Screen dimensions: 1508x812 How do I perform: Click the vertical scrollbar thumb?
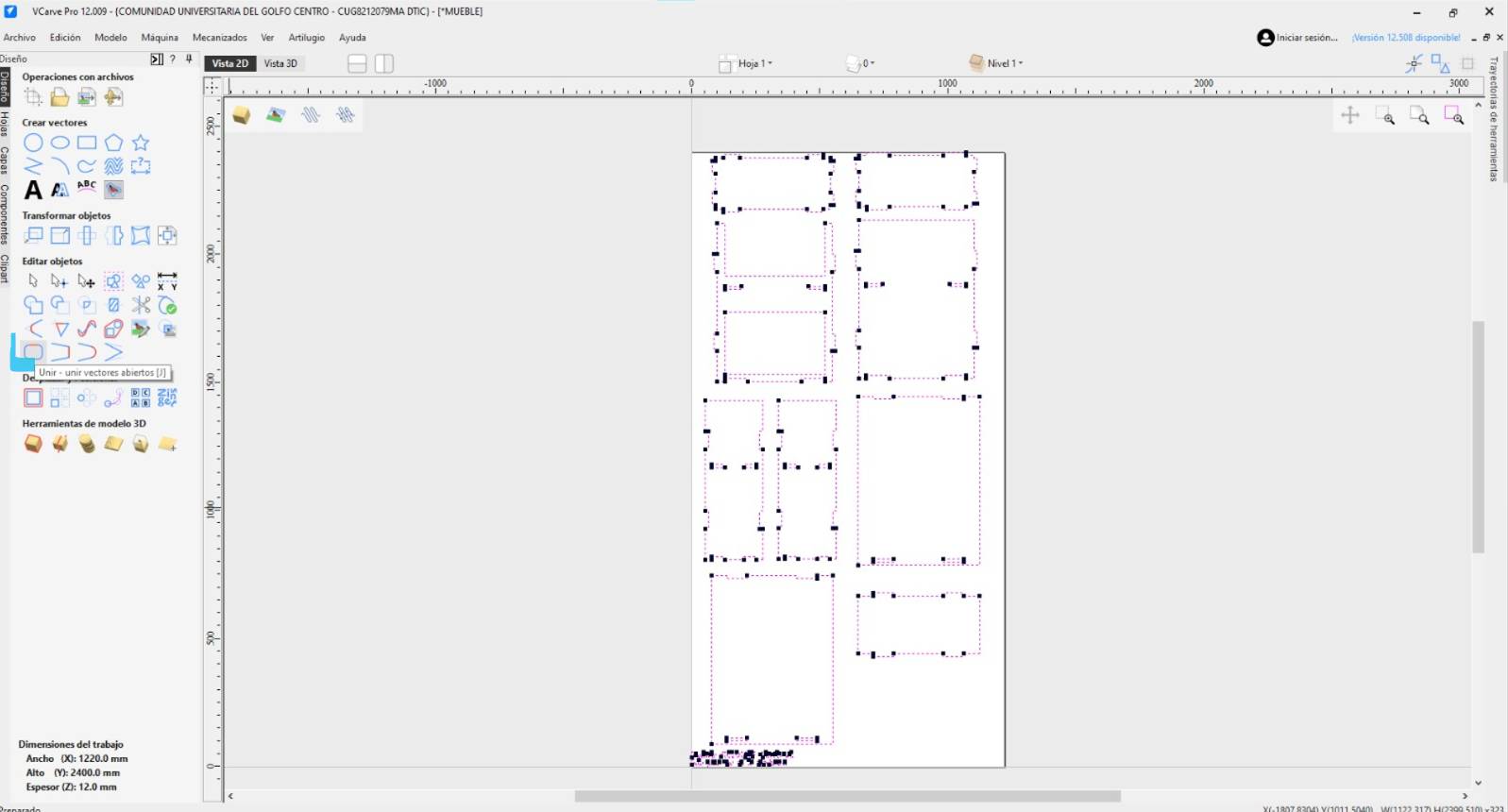point(1478,437)
